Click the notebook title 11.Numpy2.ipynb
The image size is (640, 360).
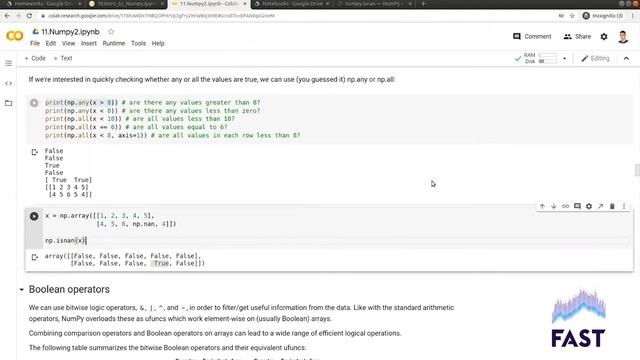[70, 32]
